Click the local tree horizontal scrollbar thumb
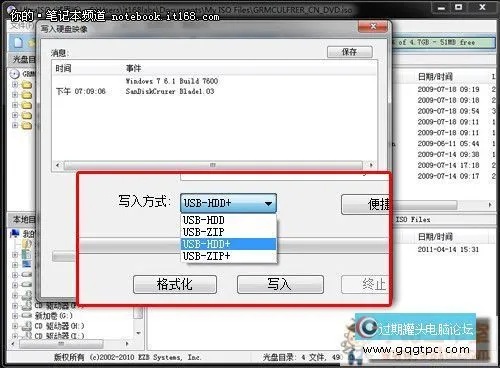The width and height of the screenshot is (500, 368). [61, 343]
